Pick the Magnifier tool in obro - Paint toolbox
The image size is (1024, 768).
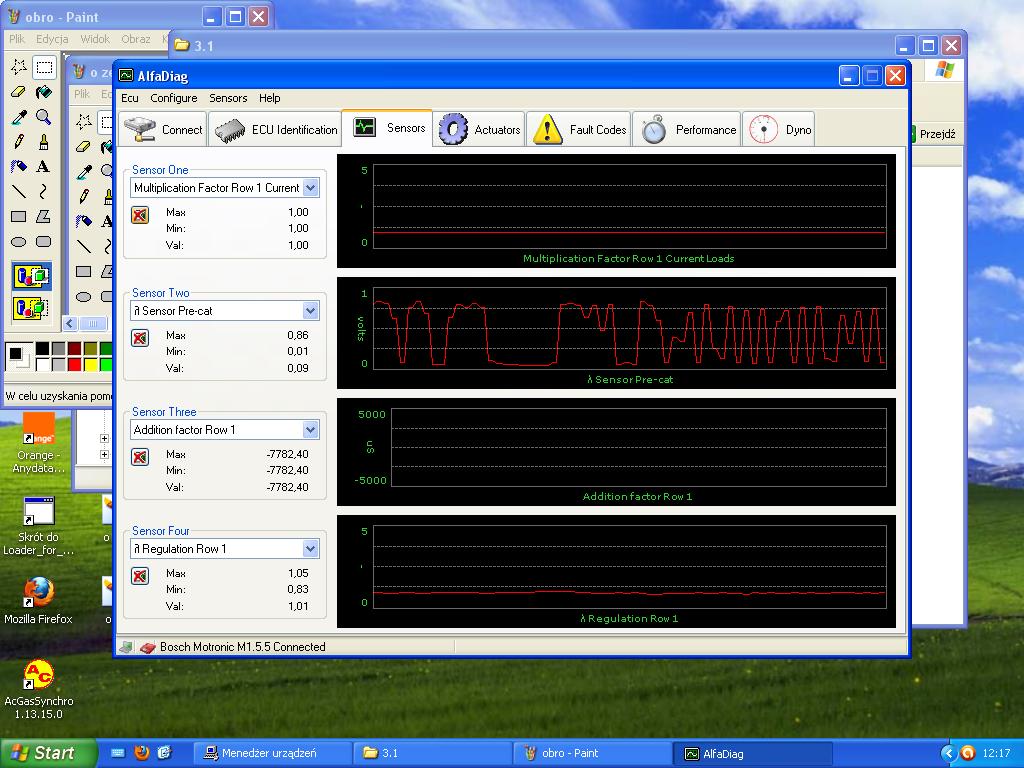(43, 117)
